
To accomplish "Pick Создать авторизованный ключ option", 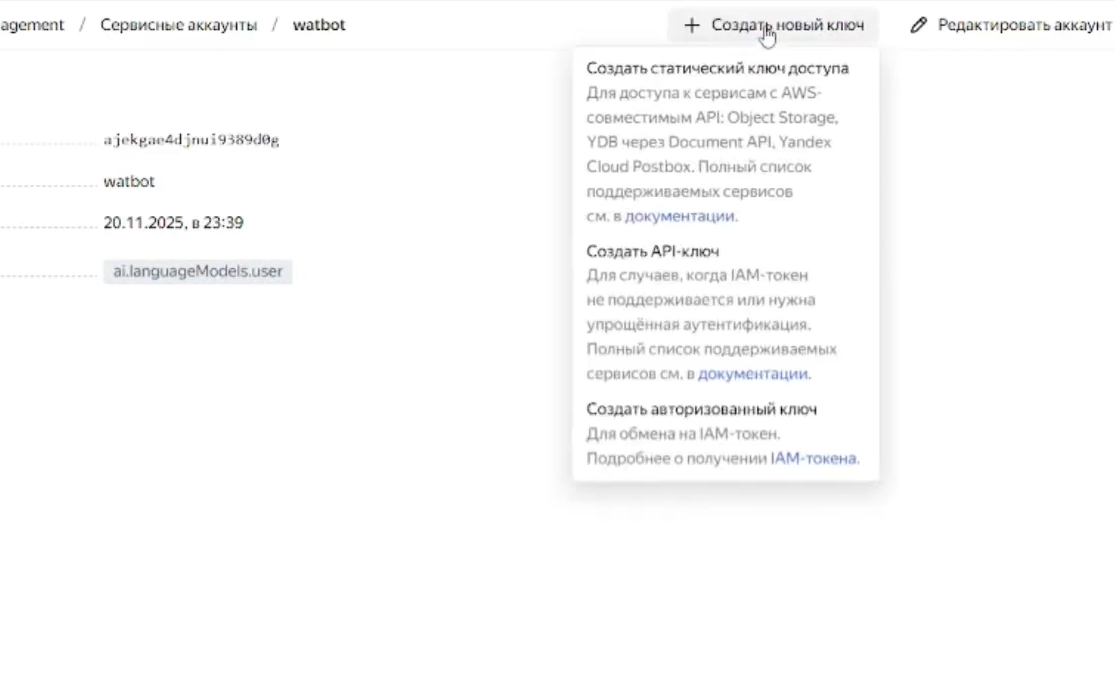I will click(x=701, y=409).
